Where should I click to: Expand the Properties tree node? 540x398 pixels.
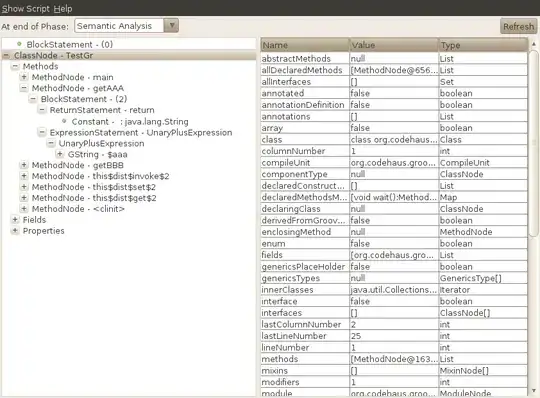click(15, 230)
